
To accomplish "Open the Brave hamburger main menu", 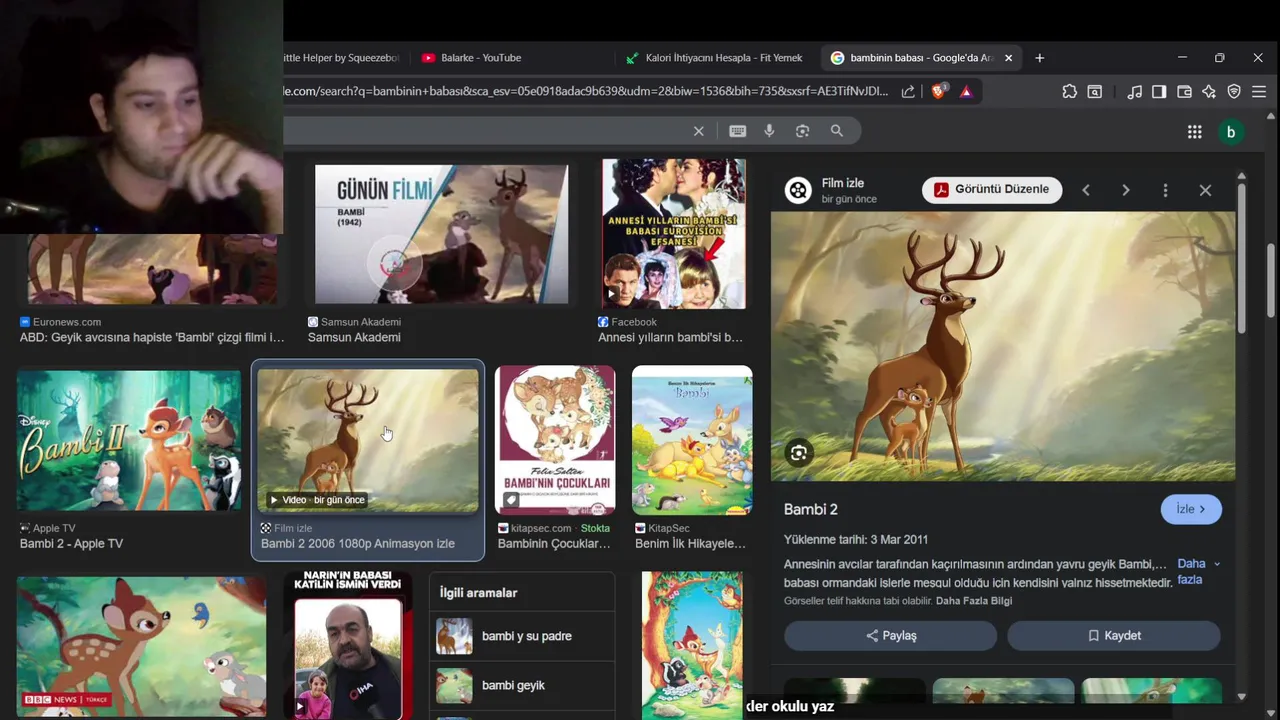I will click(1258, 91).
